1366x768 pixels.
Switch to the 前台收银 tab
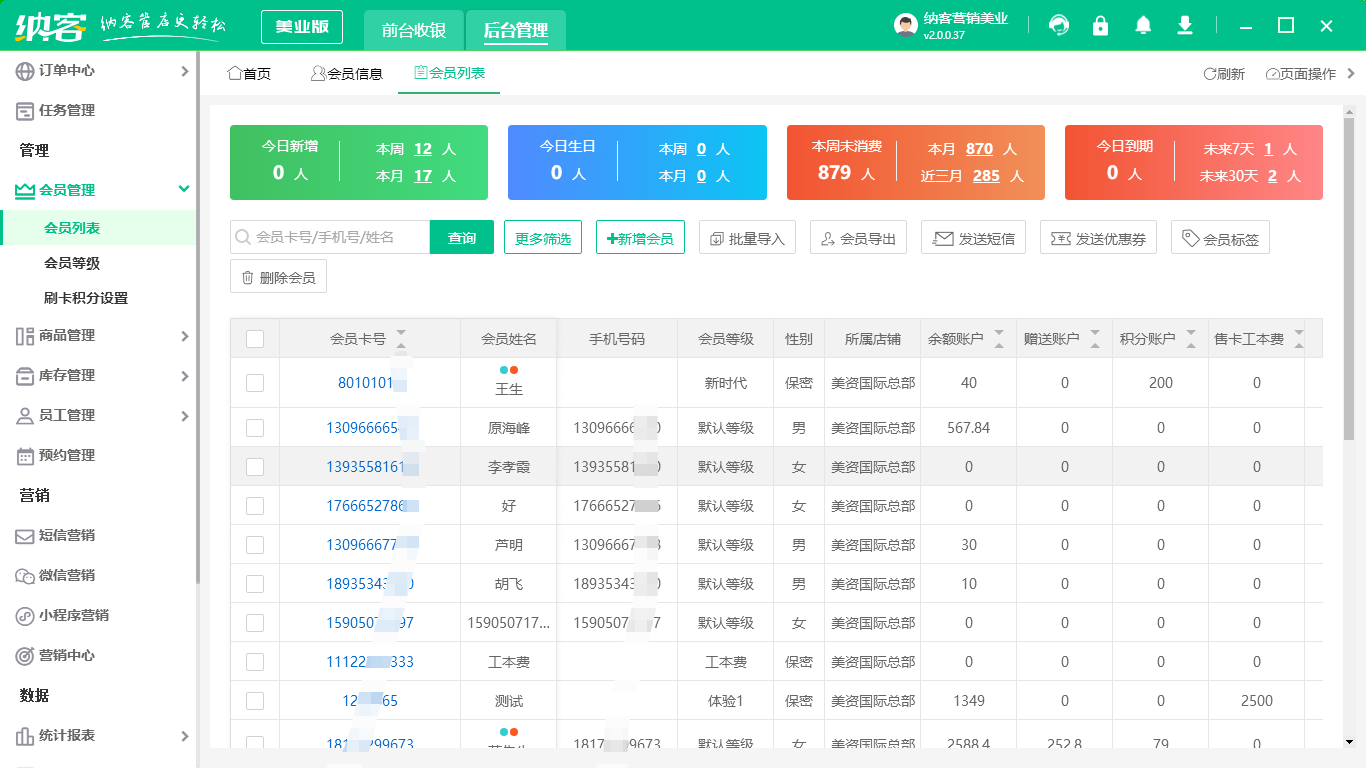pos(414,30)
